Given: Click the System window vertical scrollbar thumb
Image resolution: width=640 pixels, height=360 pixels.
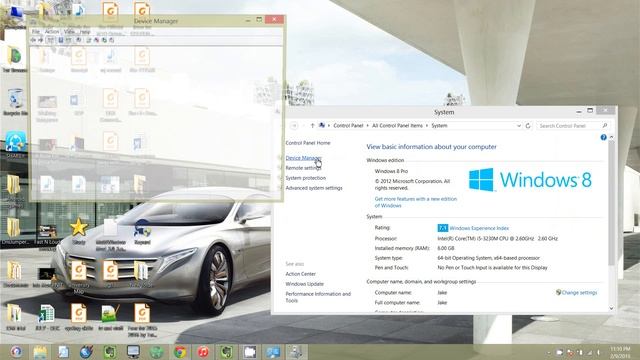Looking at the screenshot, I should pos(611,202).
